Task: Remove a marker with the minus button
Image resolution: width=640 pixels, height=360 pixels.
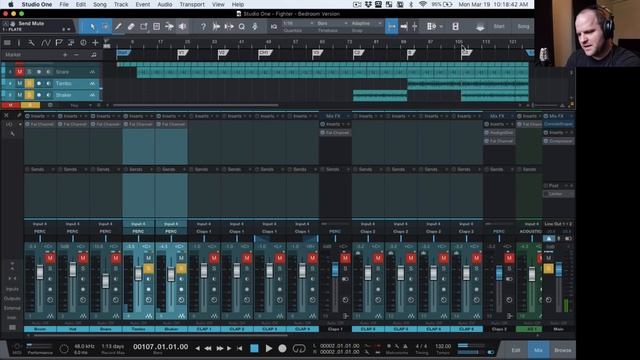Action: point(76,55)
